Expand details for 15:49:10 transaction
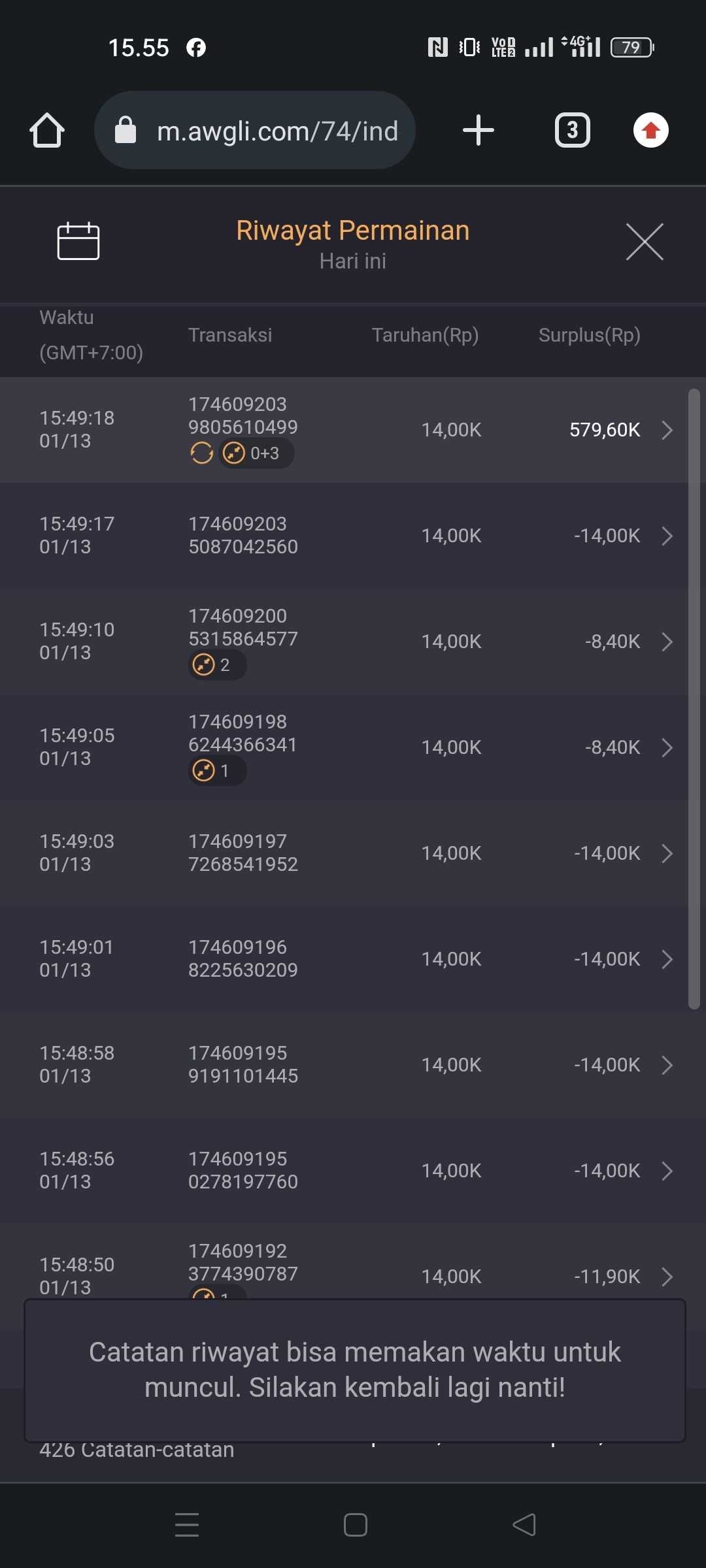The width and height of the screenshot is (706, 1568). 667,642
